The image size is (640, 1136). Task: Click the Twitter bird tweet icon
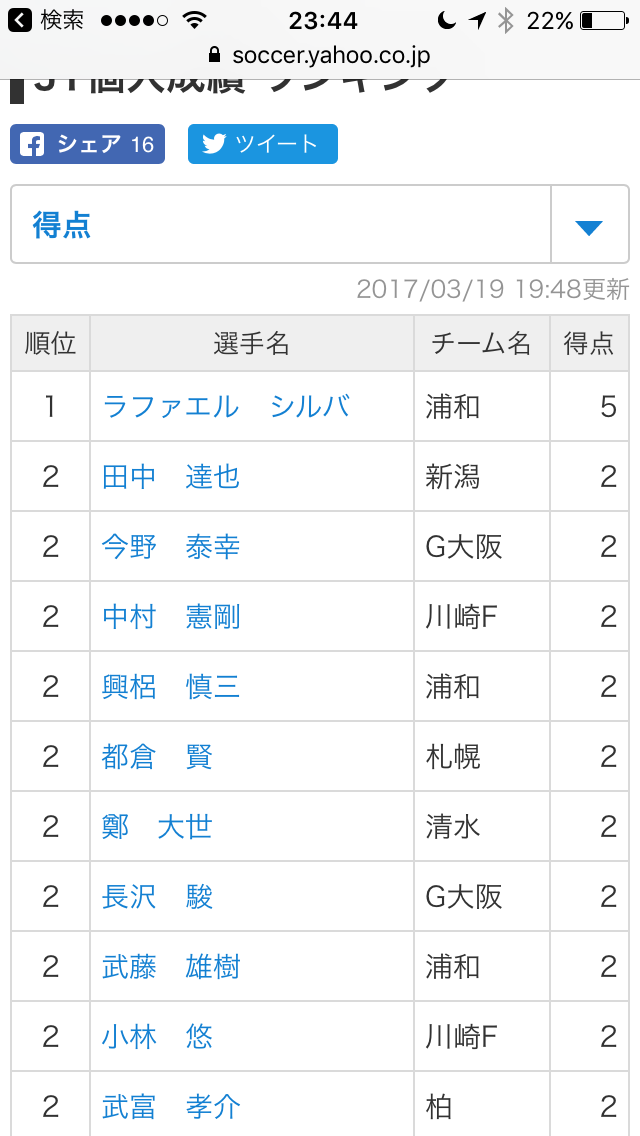pyautogui.click(x=214, y=144)
